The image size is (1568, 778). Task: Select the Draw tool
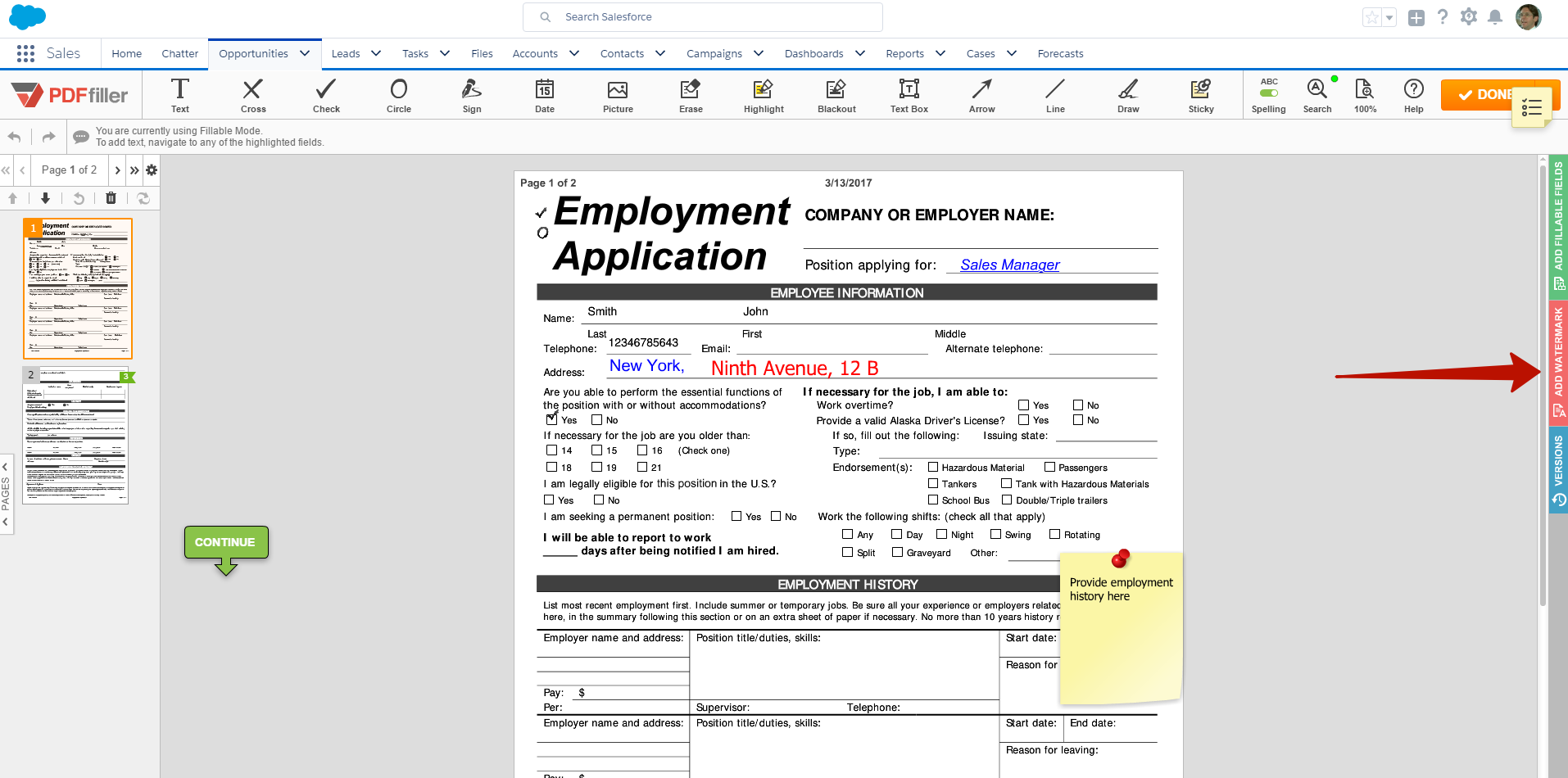1128,95
